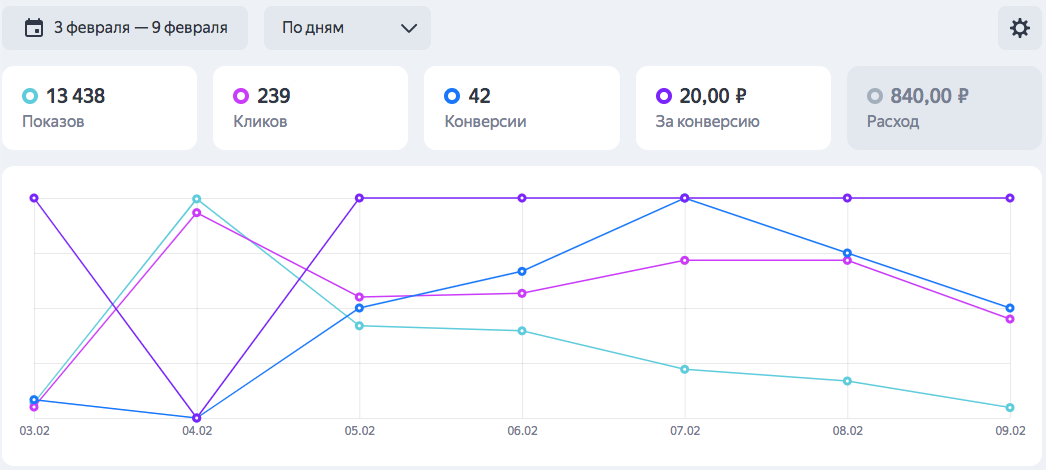Click the blue Конверсии point on 08.02
The image size is (1046, 470).
point(847,253)
